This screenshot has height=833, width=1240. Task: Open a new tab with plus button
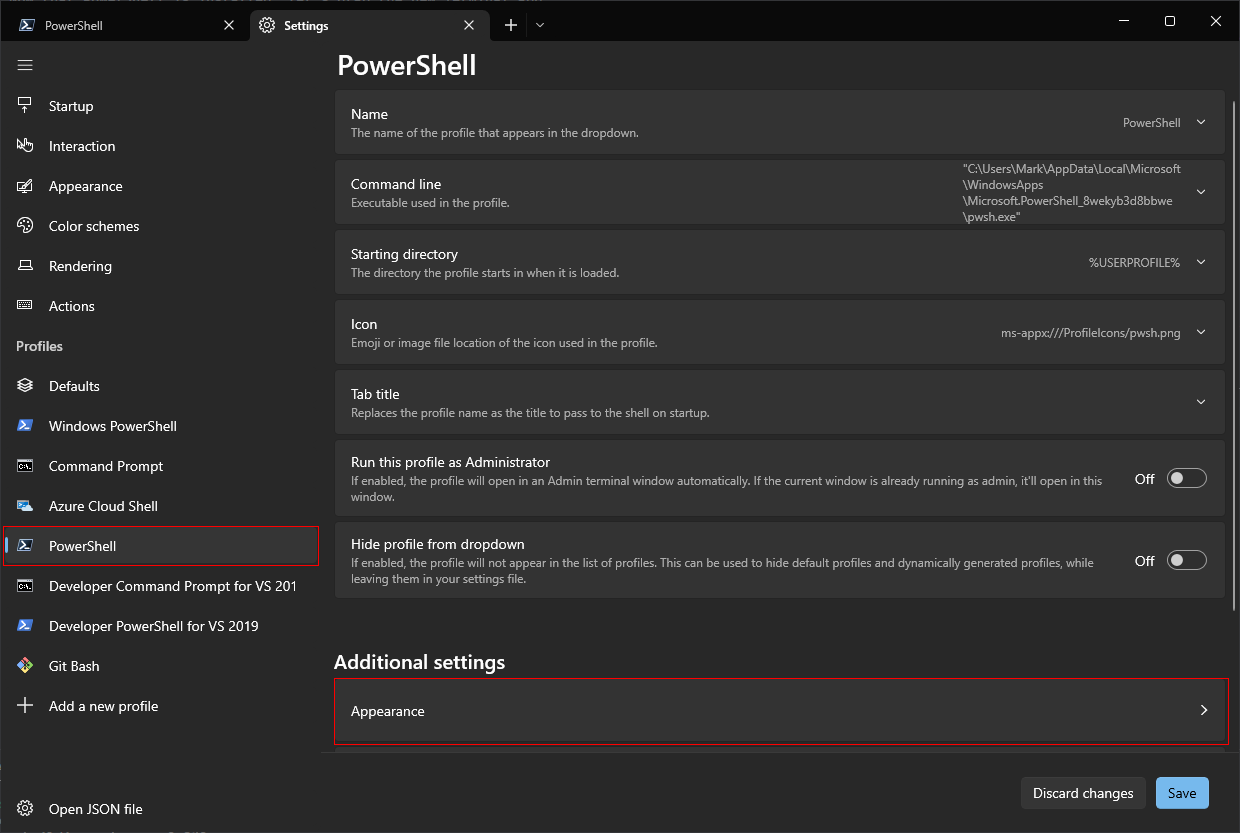click(511, 25)
